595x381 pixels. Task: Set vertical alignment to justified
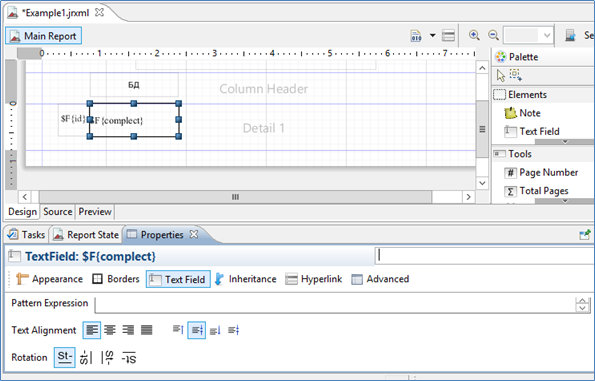coord(233,330)
